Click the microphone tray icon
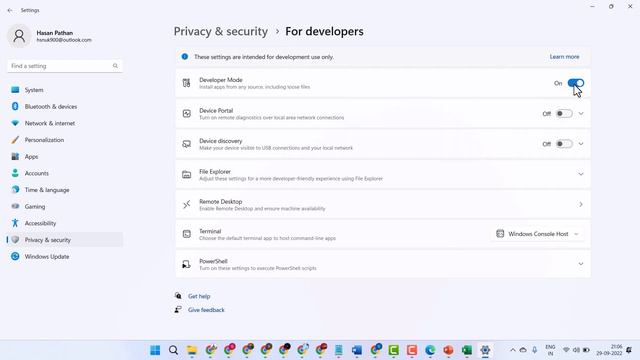The width and height of the screenshot is (640, 360). tap(535, 350)
